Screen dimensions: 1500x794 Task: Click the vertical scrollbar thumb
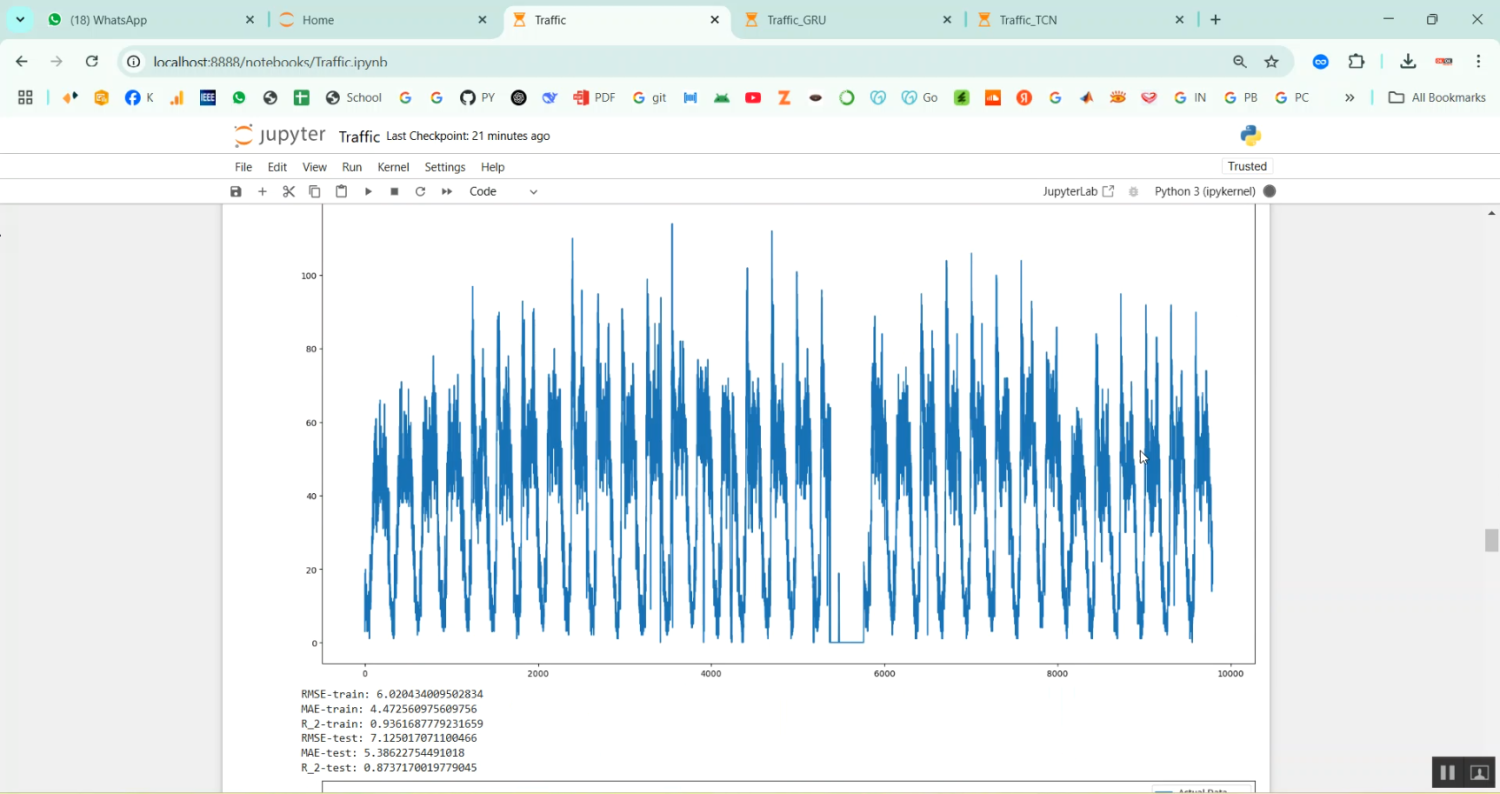click(1491, 540)
